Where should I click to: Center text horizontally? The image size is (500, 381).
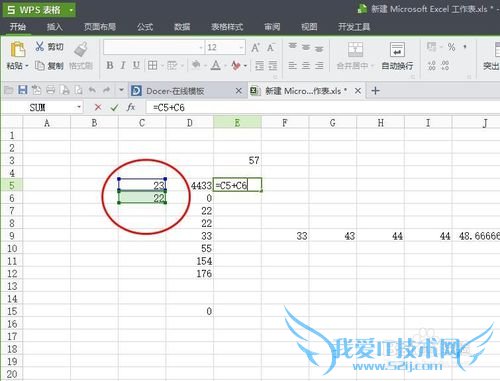pos(306,65)
